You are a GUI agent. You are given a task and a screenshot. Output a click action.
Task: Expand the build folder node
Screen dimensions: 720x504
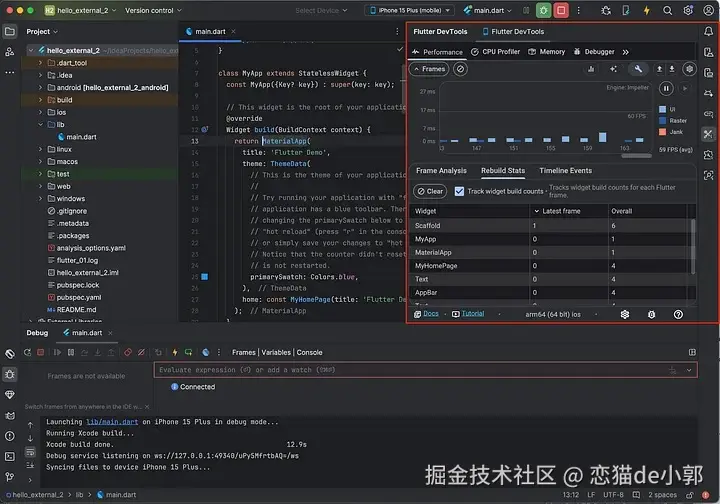pos(40,100)
